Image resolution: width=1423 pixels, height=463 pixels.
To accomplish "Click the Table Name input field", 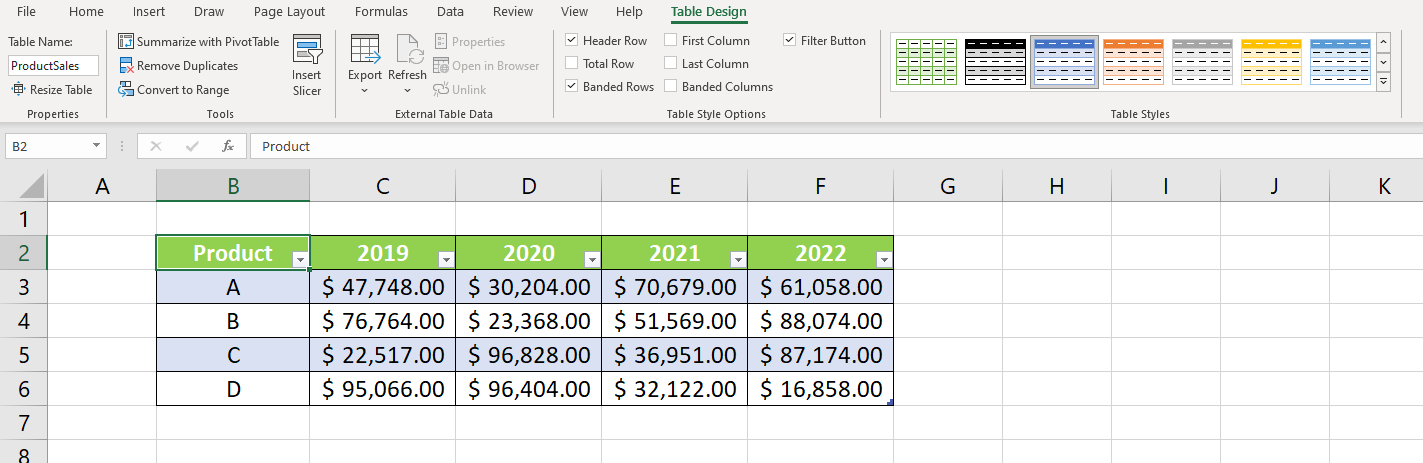I will [54, 65].
